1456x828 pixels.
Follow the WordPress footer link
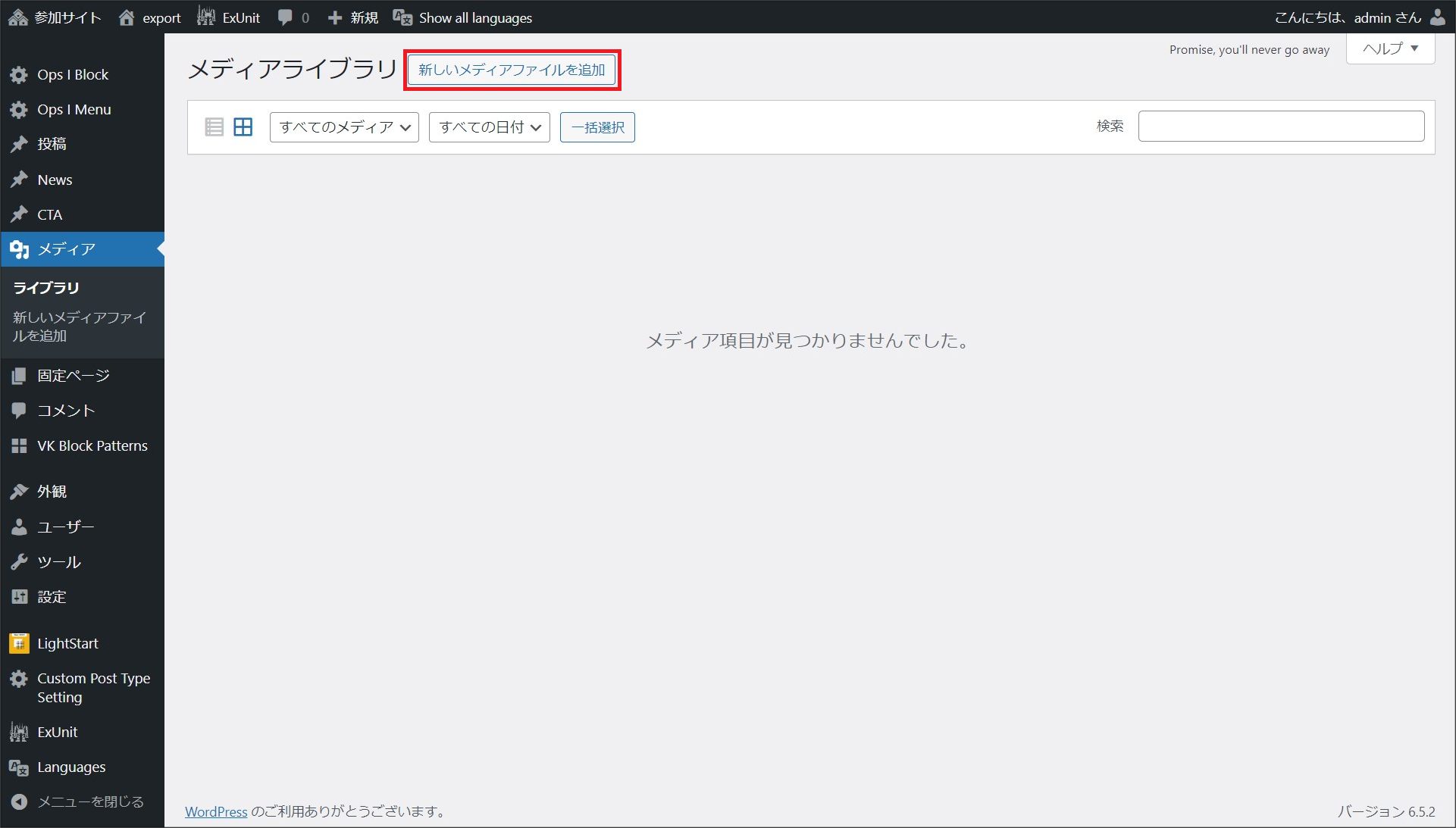click(x=216, y=811)
